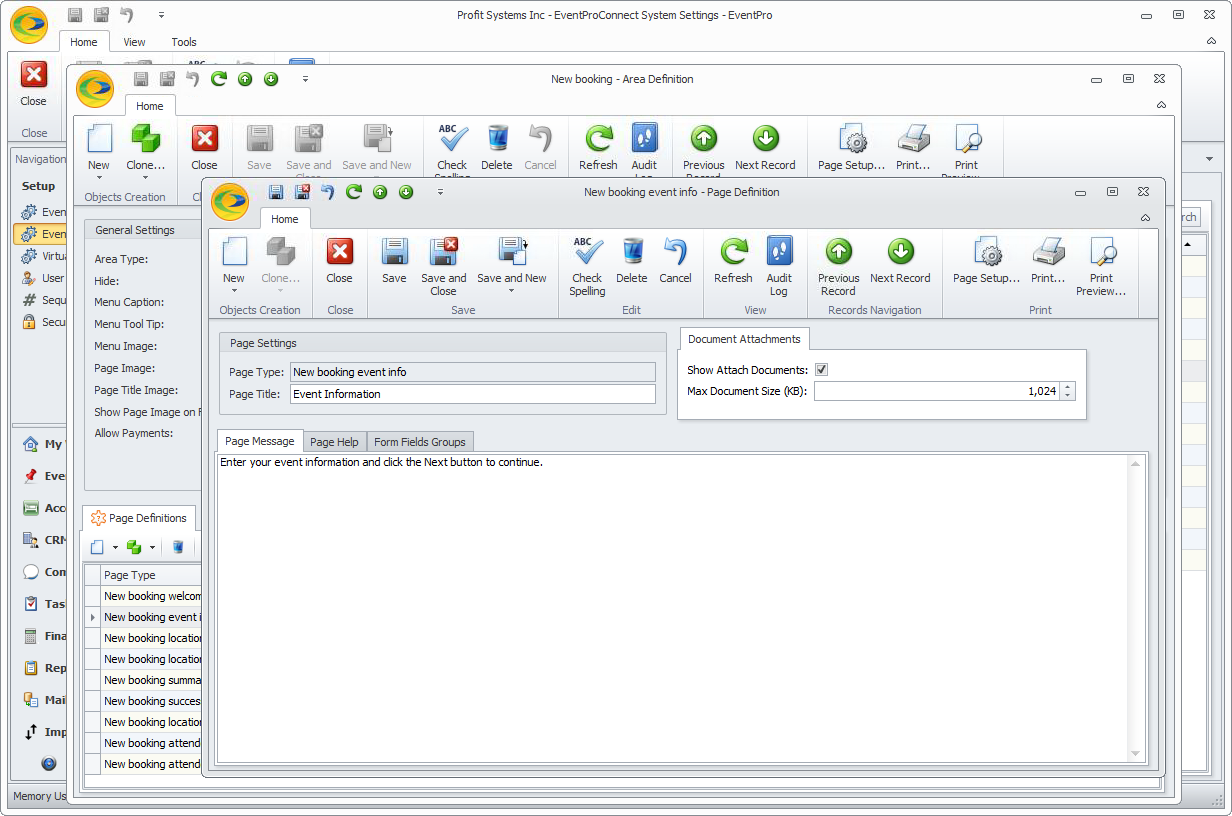Viewport: 1232px width, 816px height.
Task: Click Save in the Page Definition ribbon
Action: point(394,261)
